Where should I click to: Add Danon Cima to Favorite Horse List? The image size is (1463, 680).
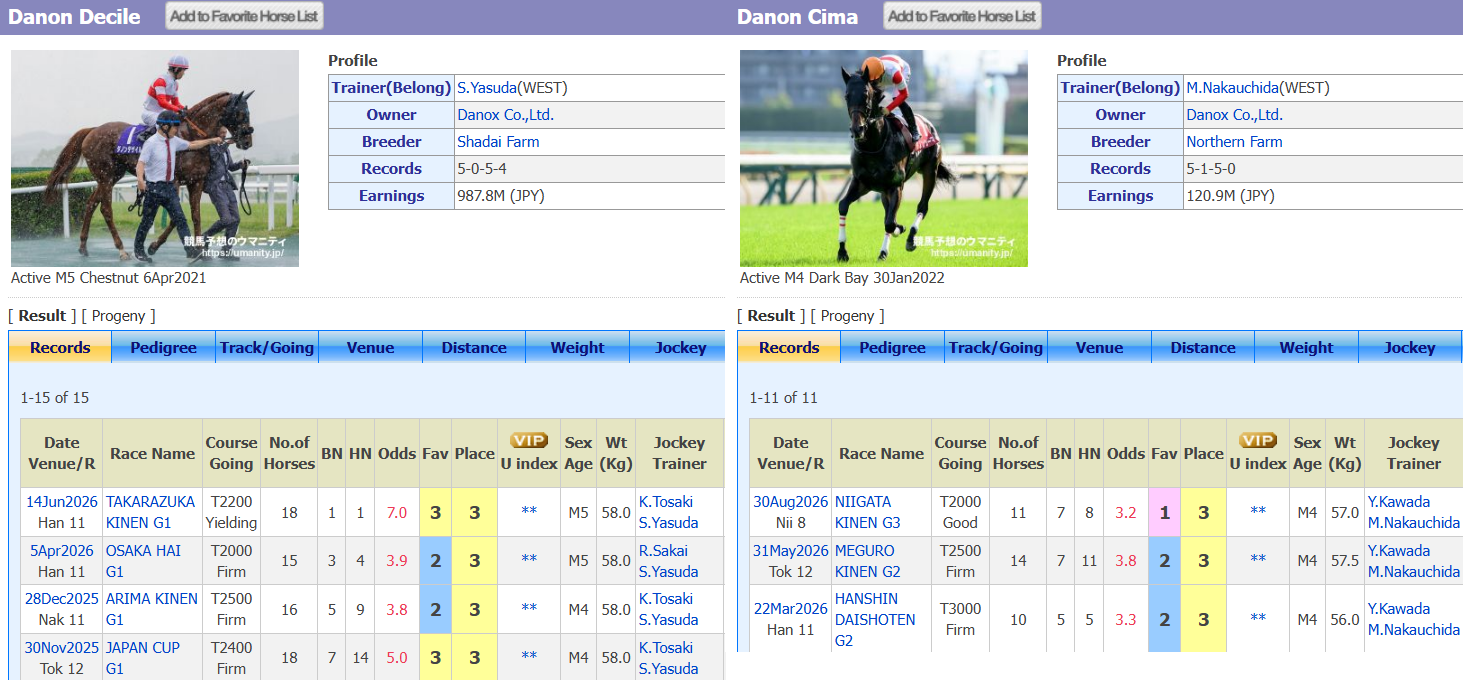(962, 16)
